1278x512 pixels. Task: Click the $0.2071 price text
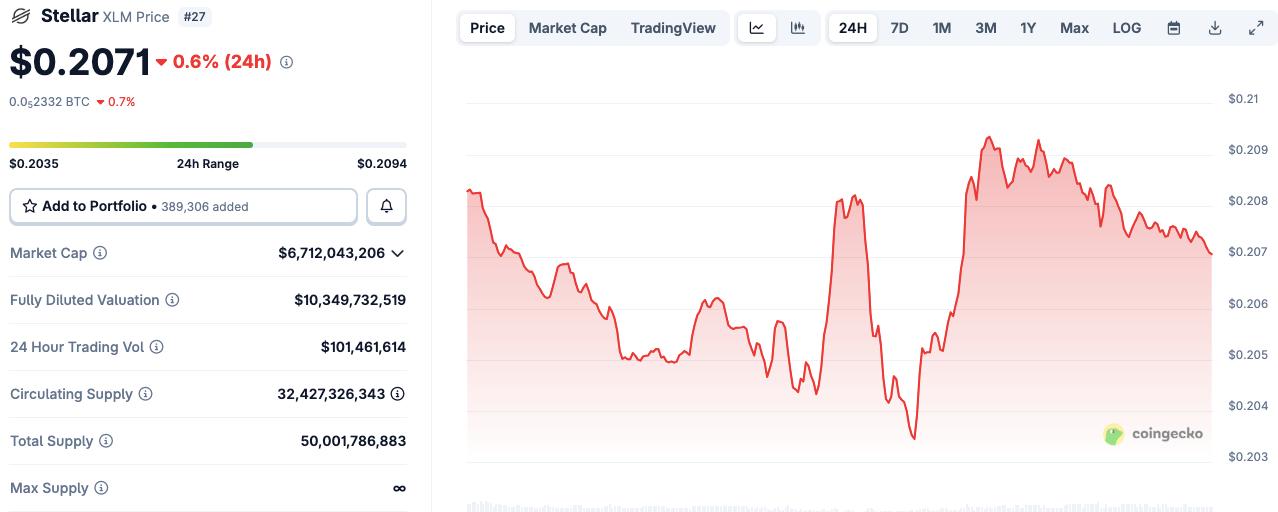point(80,62)
